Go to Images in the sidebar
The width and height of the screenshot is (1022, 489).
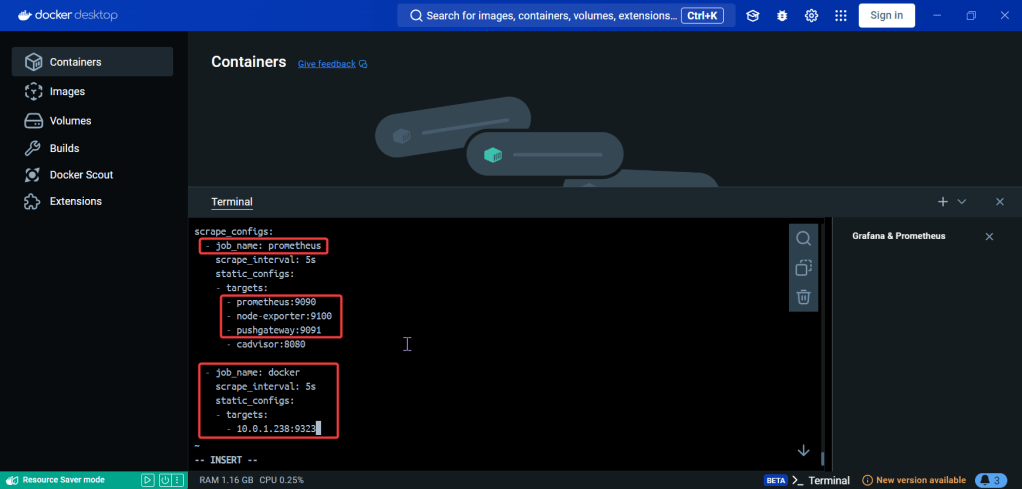pos(67,91)
